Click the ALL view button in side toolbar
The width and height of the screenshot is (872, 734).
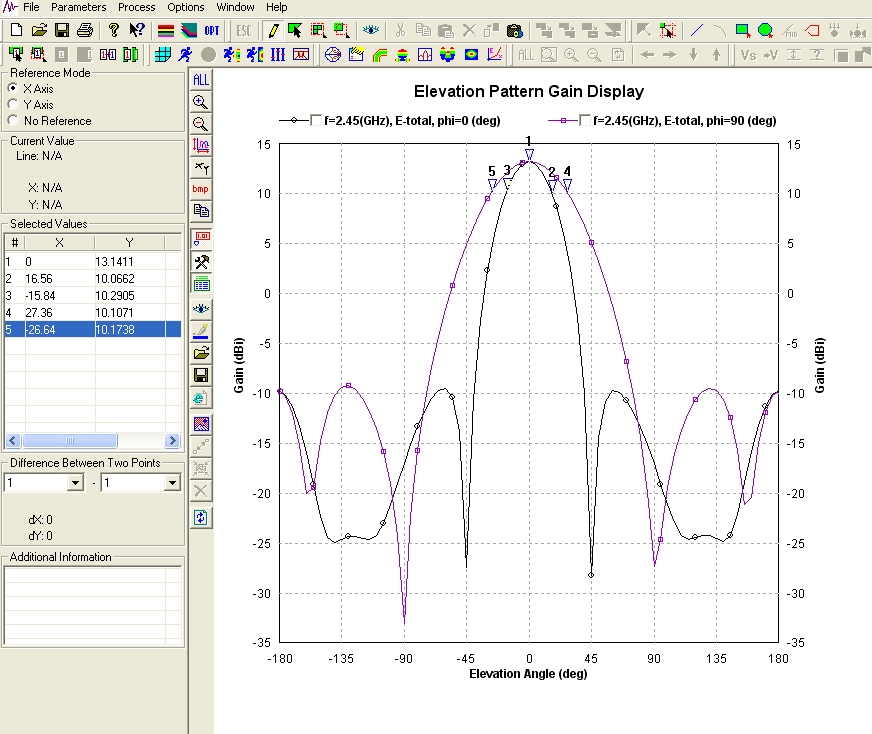(201, 79)
